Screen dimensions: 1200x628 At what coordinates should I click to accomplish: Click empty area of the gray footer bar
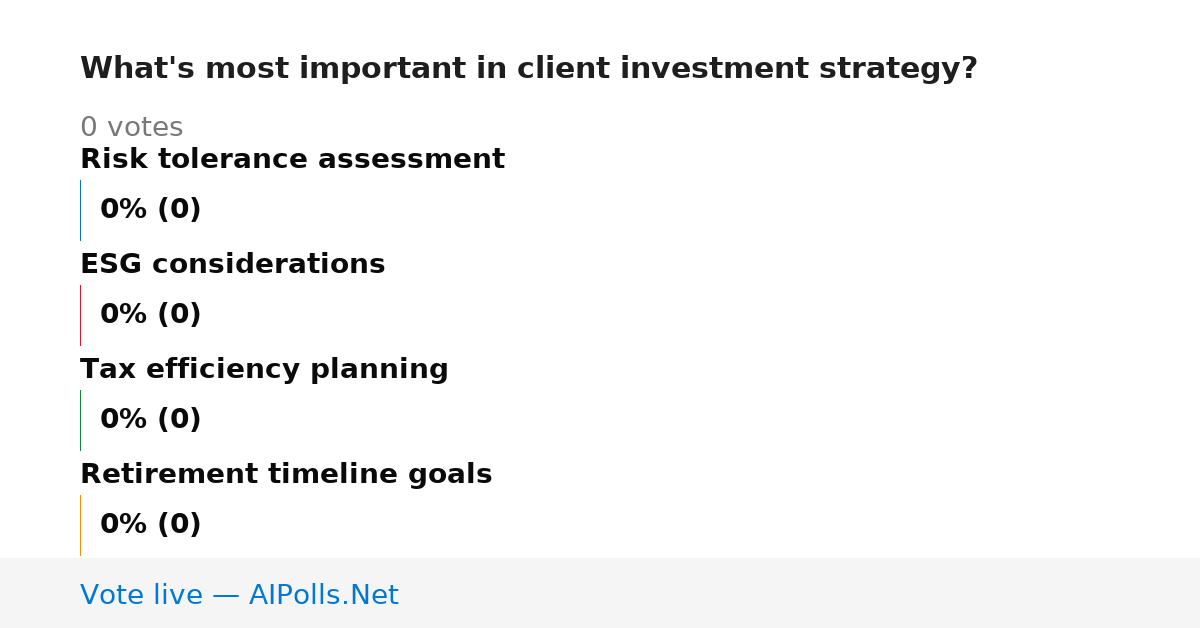pyautogui.click(x=800, y=593)
